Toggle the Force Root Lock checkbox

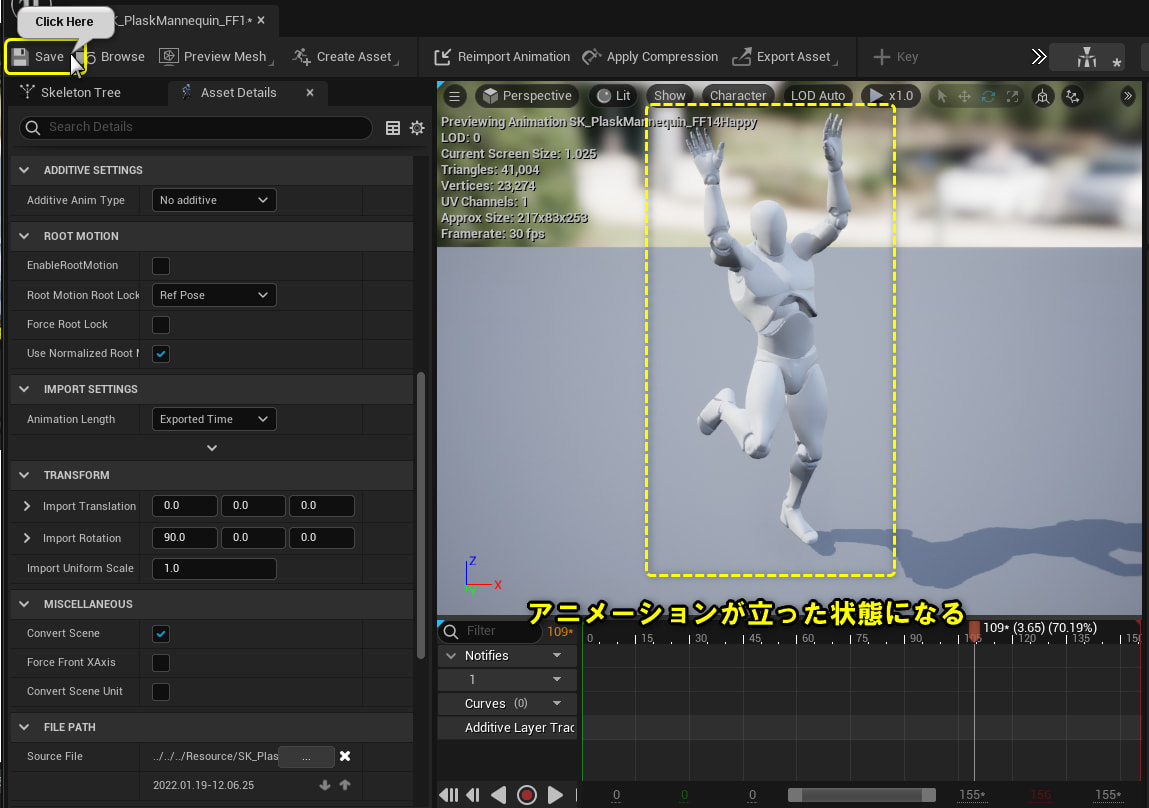[x=160, y=325]
